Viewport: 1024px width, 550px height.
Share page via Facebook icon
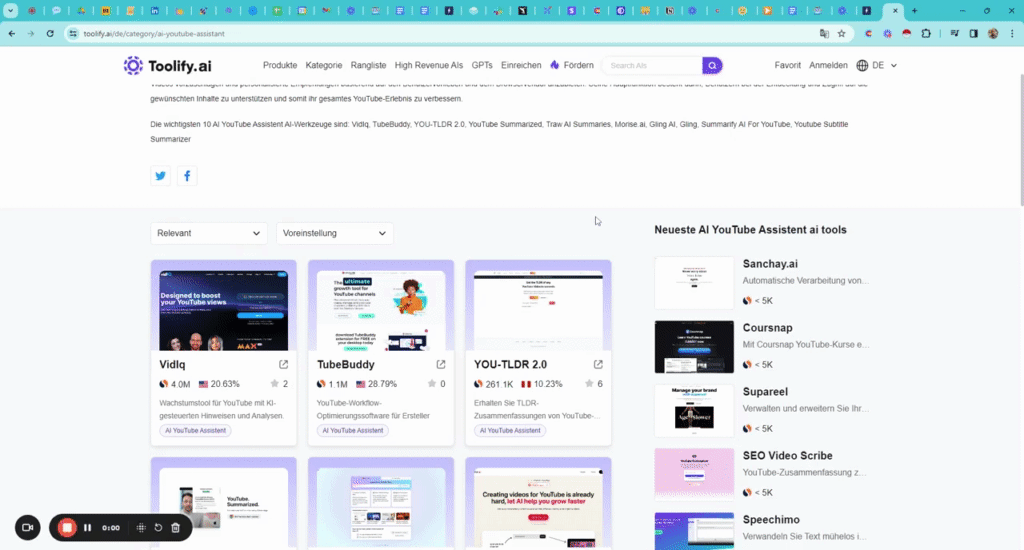click(187, 176)
